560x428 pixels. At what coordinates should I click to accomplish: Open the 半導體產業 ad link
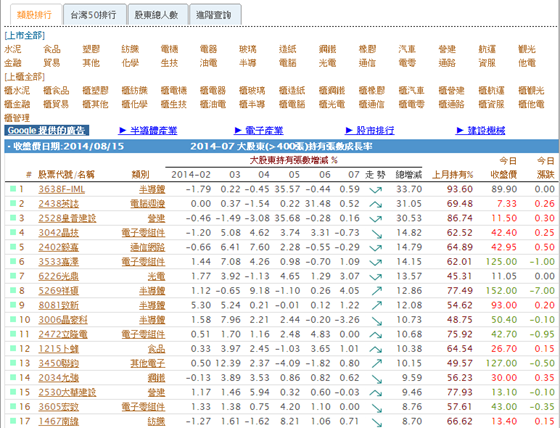[148, 130]
